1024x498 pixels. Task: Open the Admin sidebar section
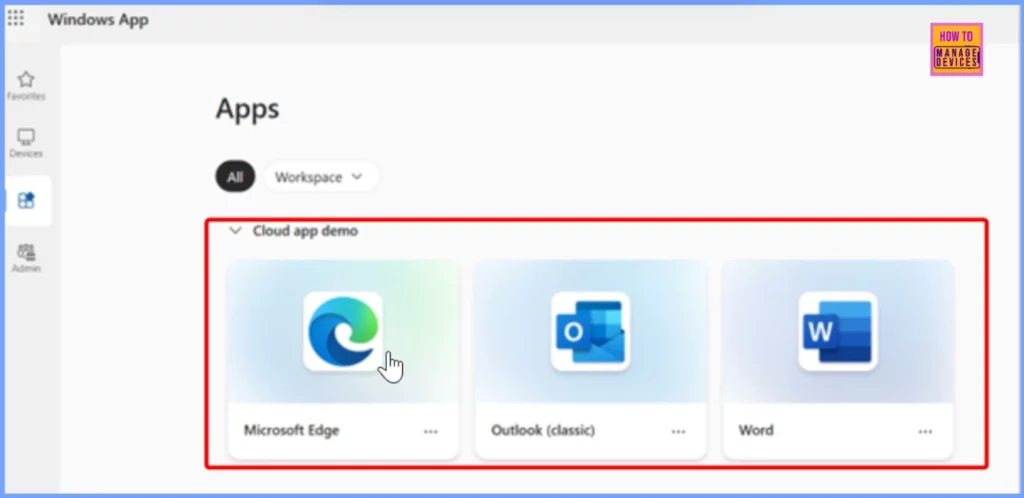(26, 258)
